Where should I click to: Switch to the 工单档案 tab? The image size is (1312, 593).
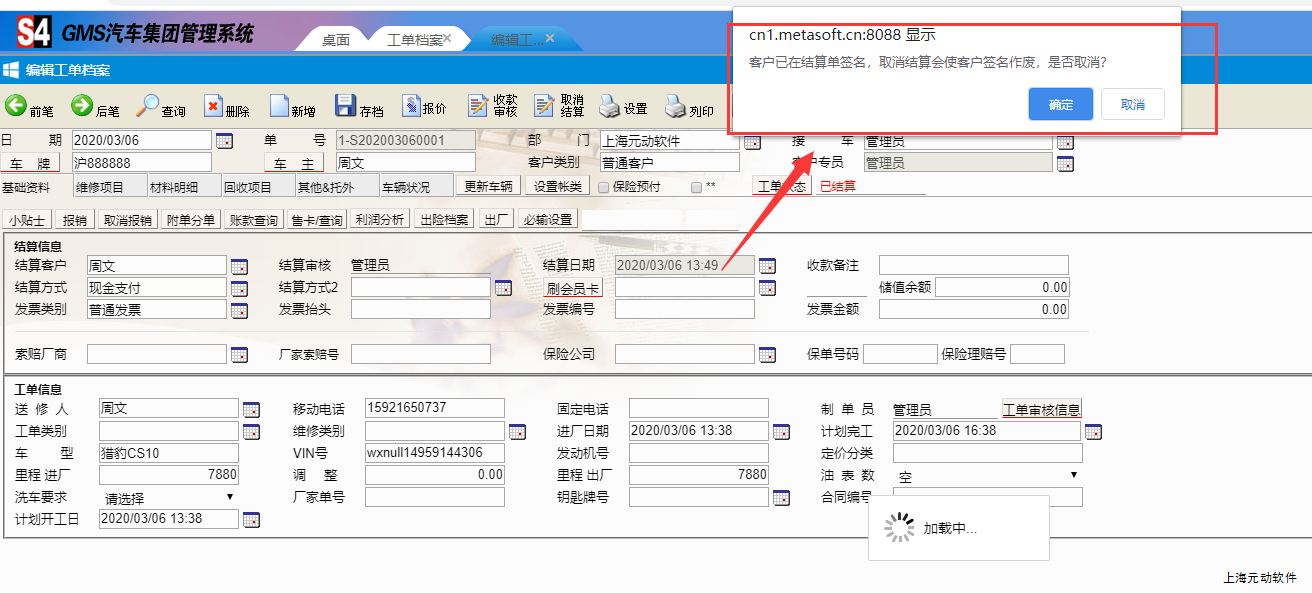[414, 40]
